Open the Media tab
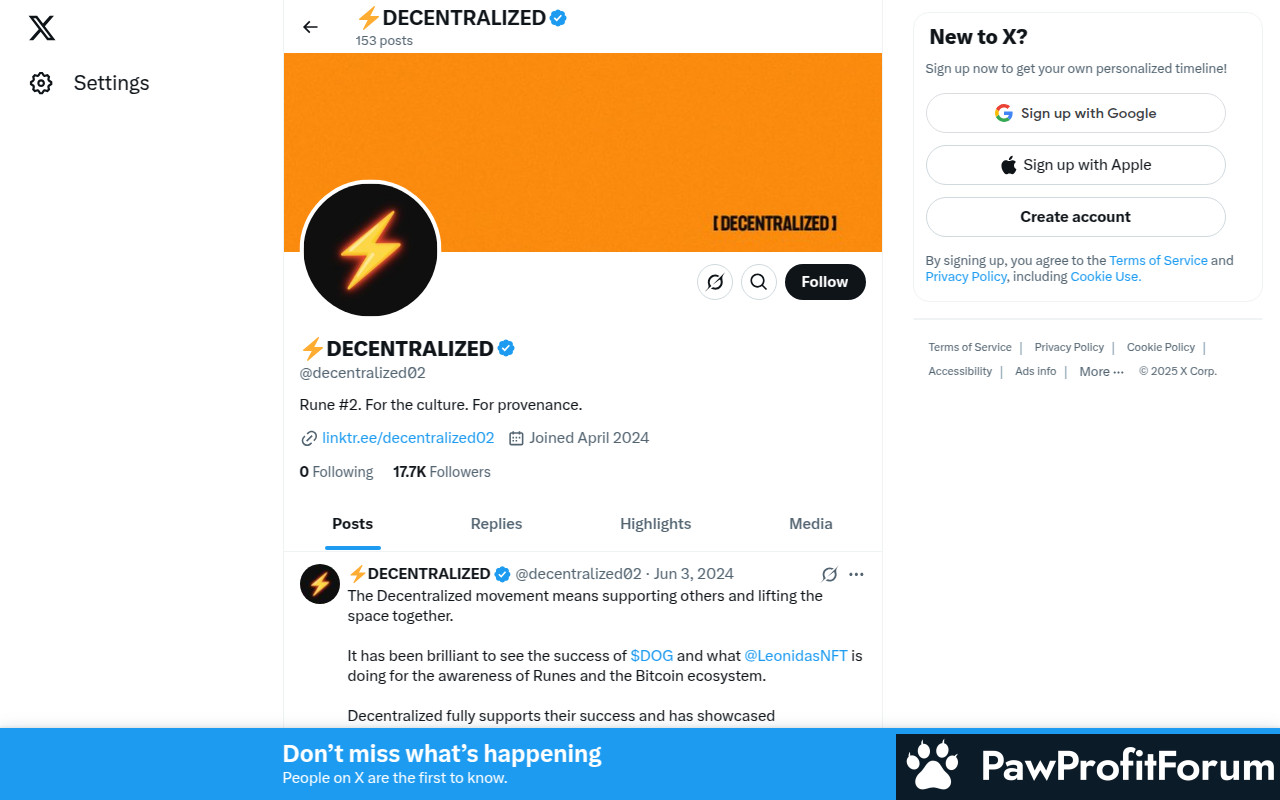The height and width of the screenshot is (800, 1280). coord(810,524)
